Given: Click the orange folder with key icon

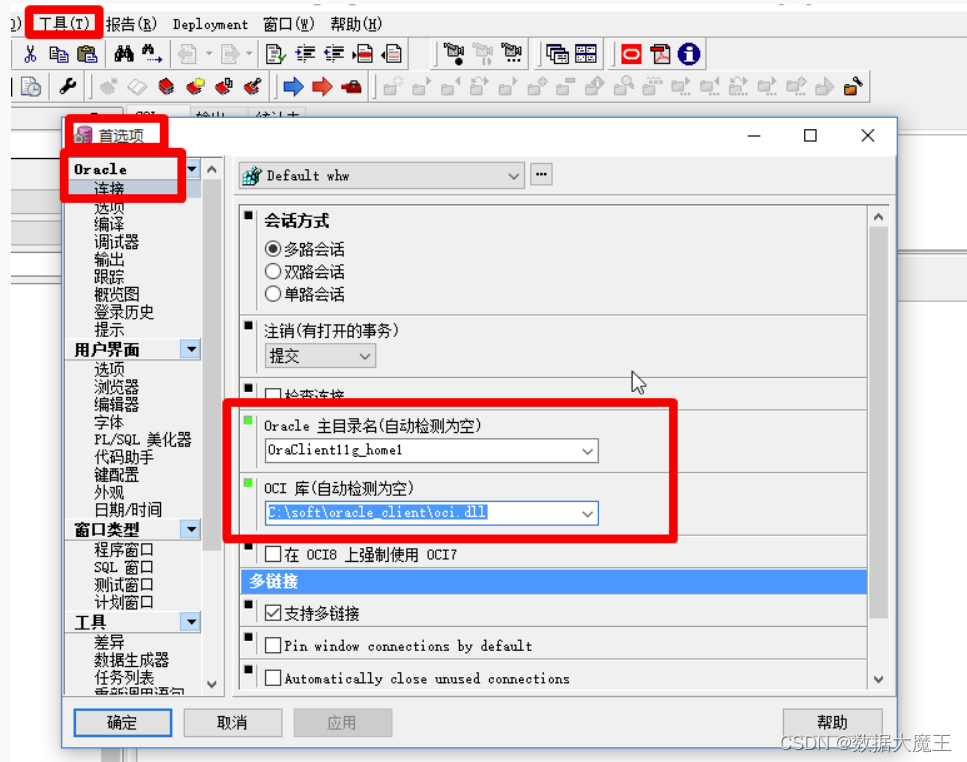Looking at the screenshot, I should pyautogui.click(x=854, y=86).
